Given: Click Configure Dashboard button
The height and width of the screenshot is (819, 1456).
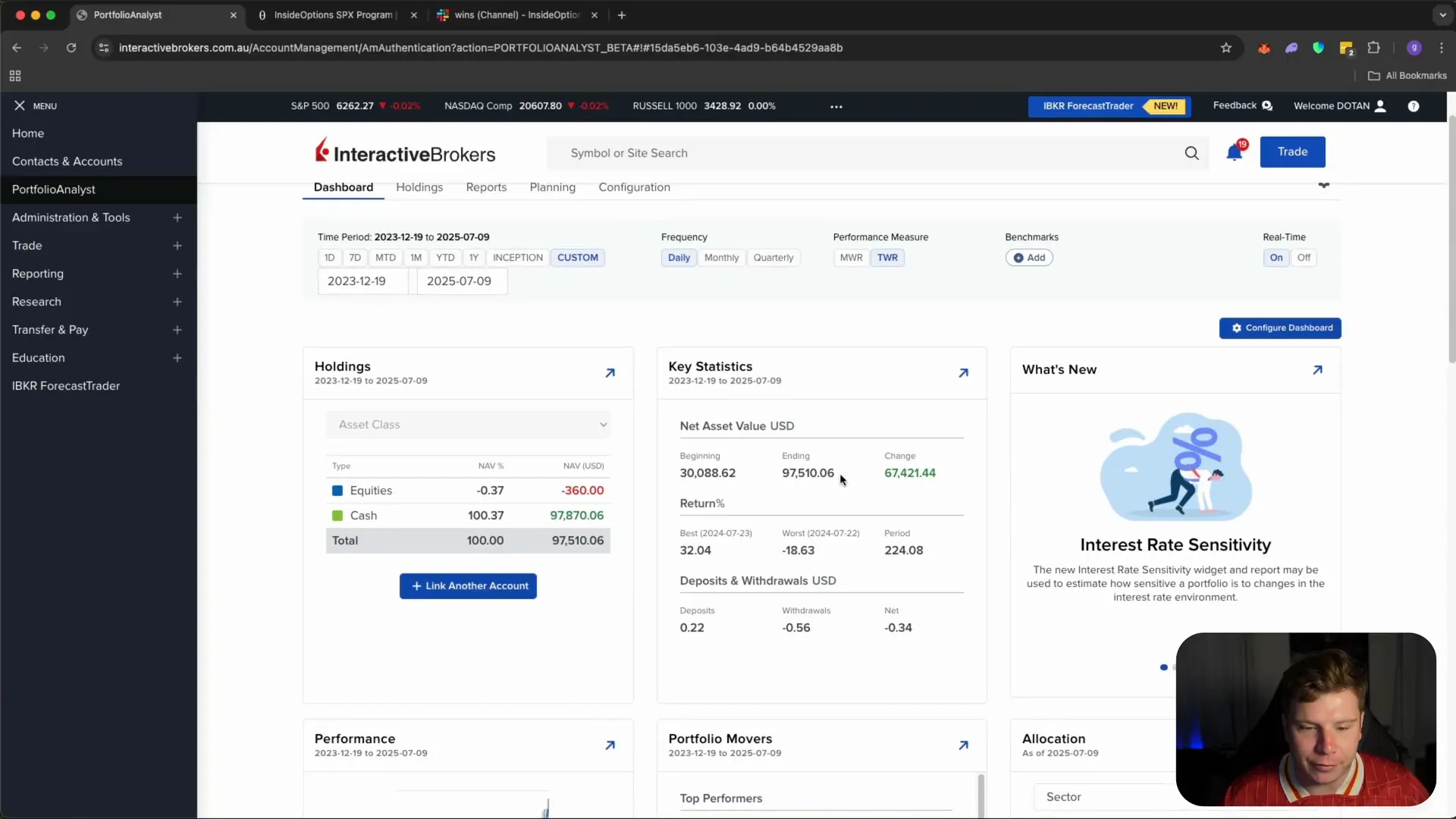Looking at the screenshot, I should (1280, 328).
